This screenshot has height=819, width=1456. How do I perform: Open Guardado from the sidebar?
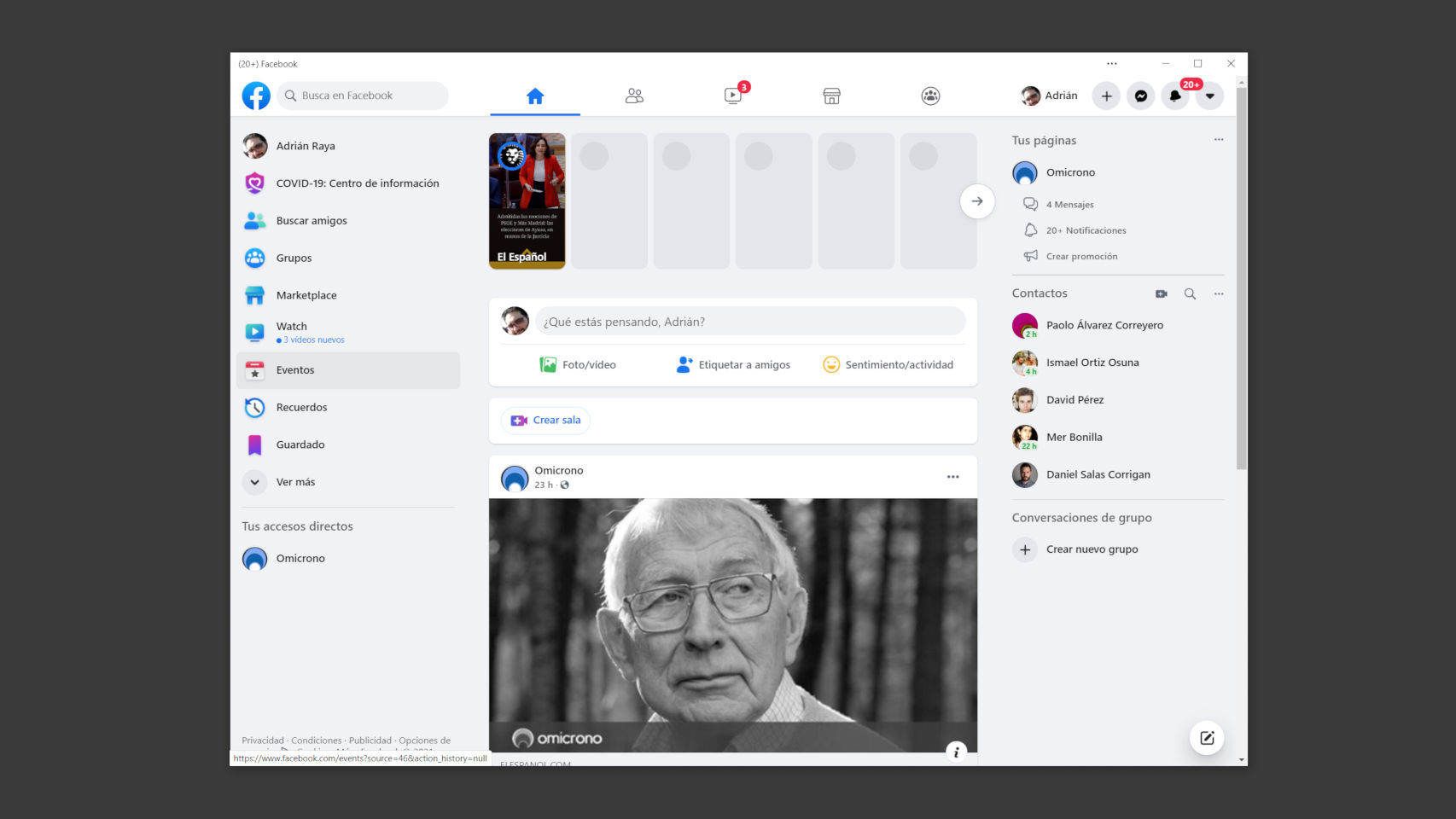tap(300, 444)
